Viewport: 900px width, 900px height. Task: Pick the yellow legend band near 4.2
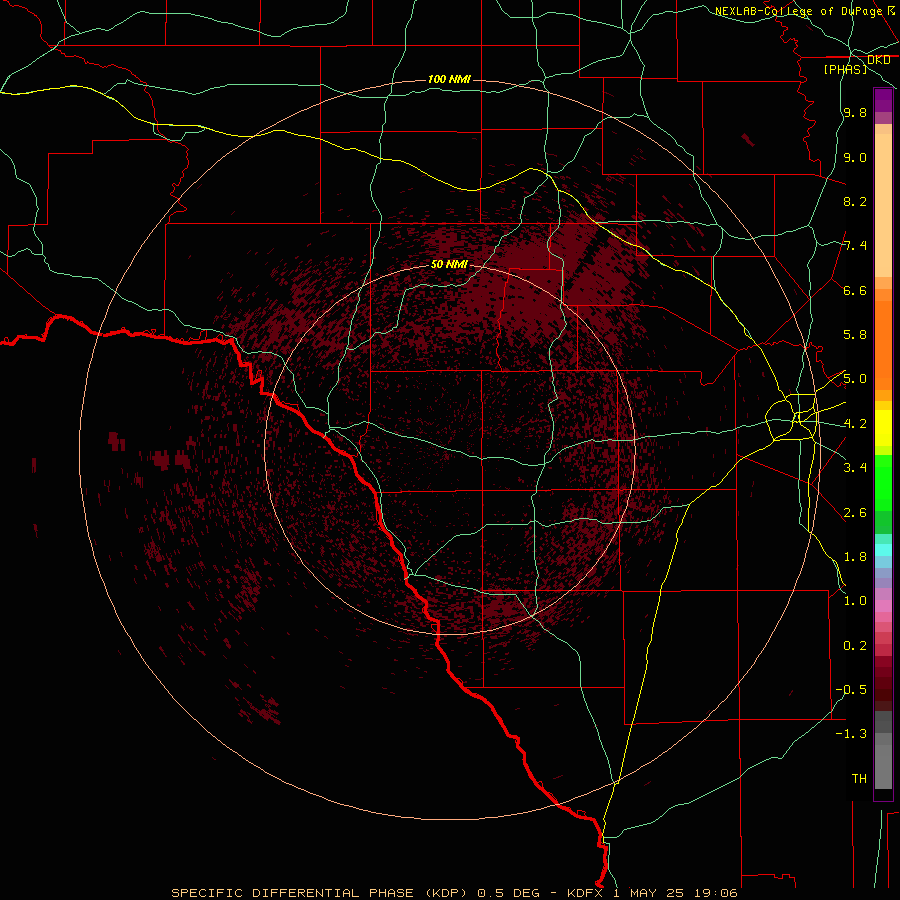point(883,428)
